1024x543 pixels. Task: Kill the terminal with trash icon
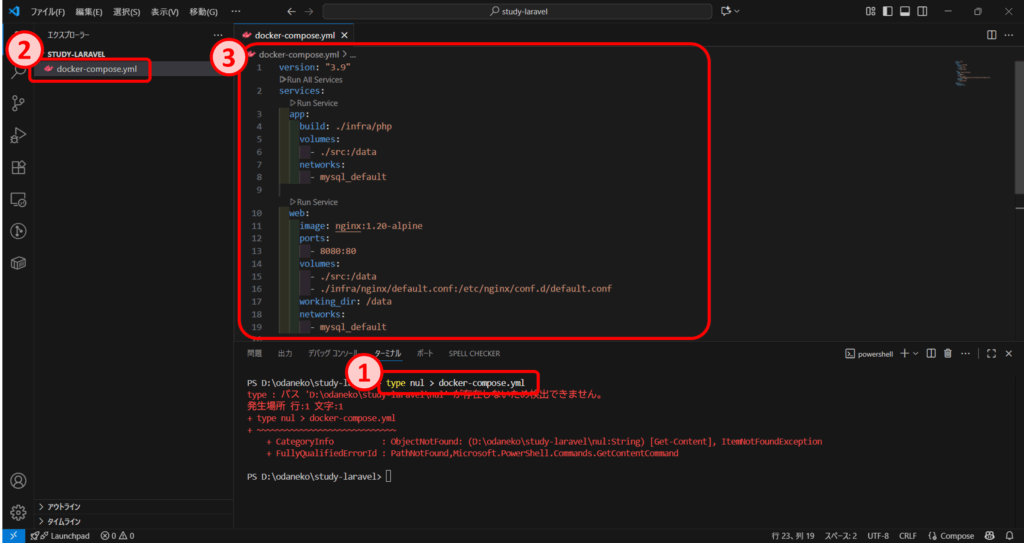(947, 353)
